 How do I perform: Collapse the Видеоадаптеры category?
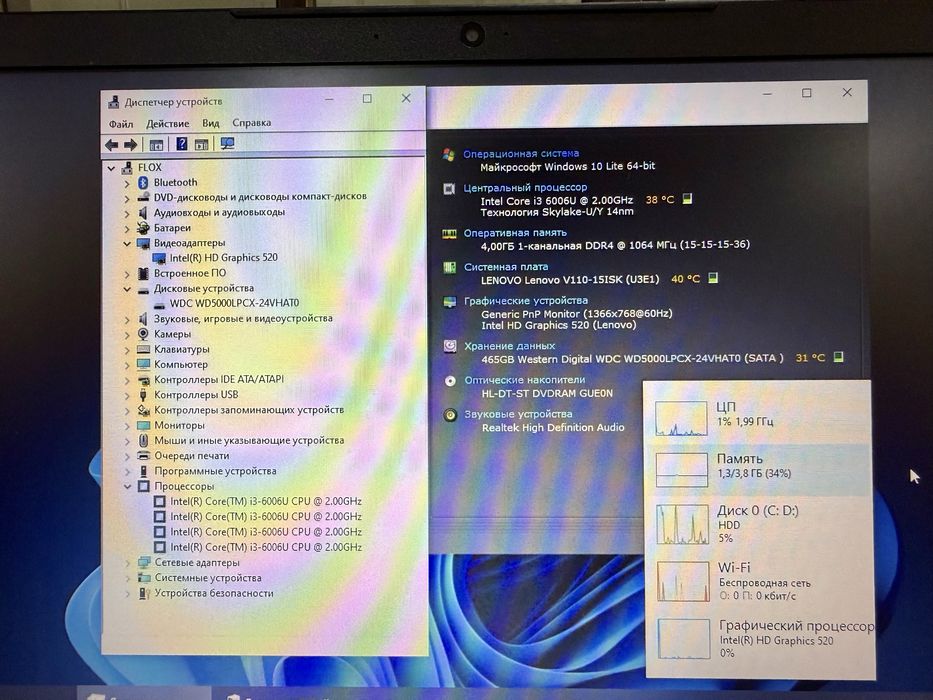pyautogui.click(x=127, y=243)
